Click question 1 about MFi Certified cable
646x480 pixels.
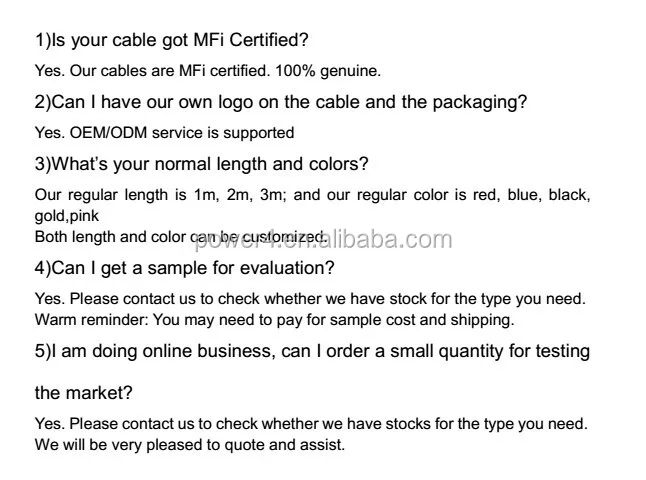point(172,40)
